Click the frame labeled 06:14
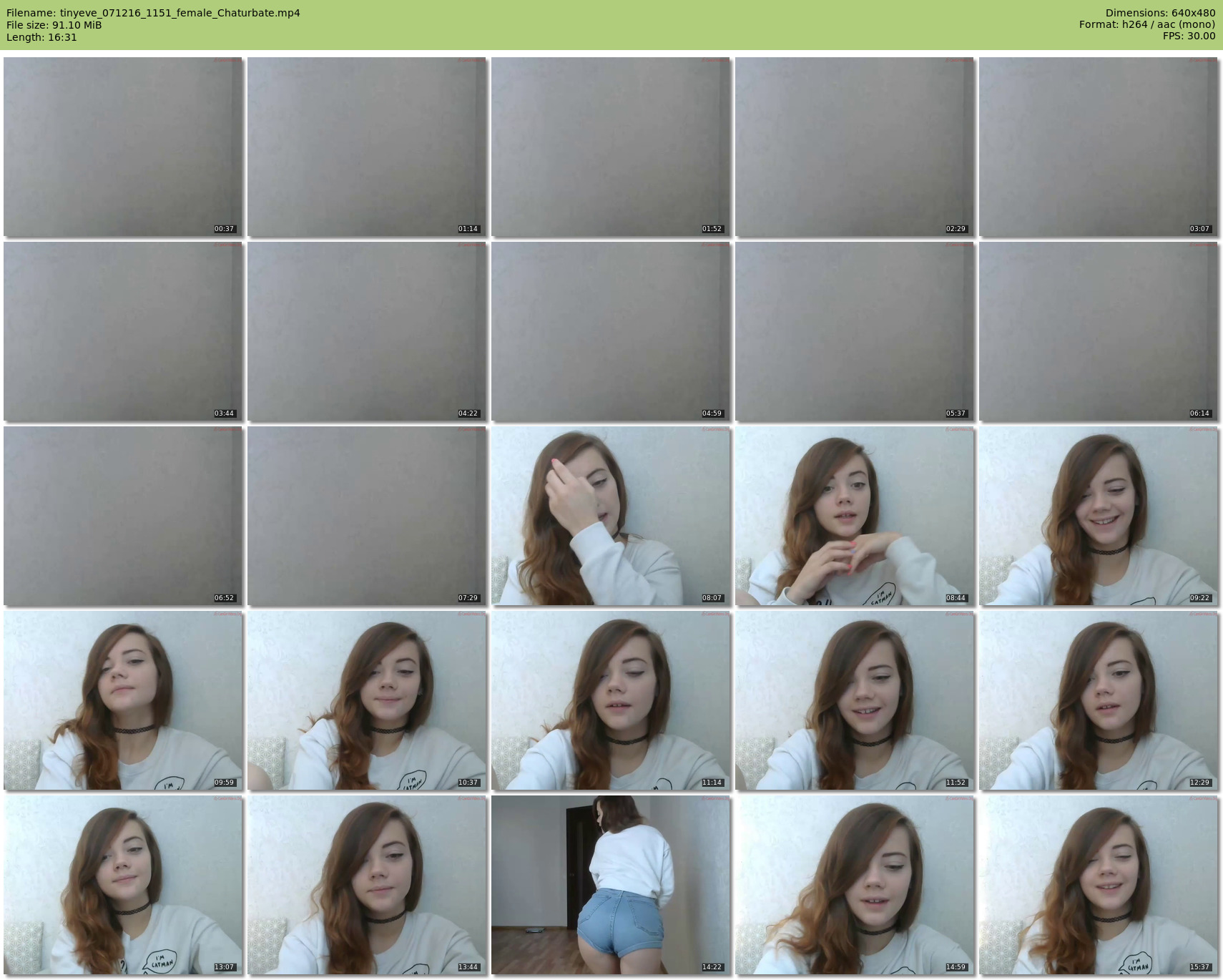This screenshot has width=1223, height=980. point(1099,331)
